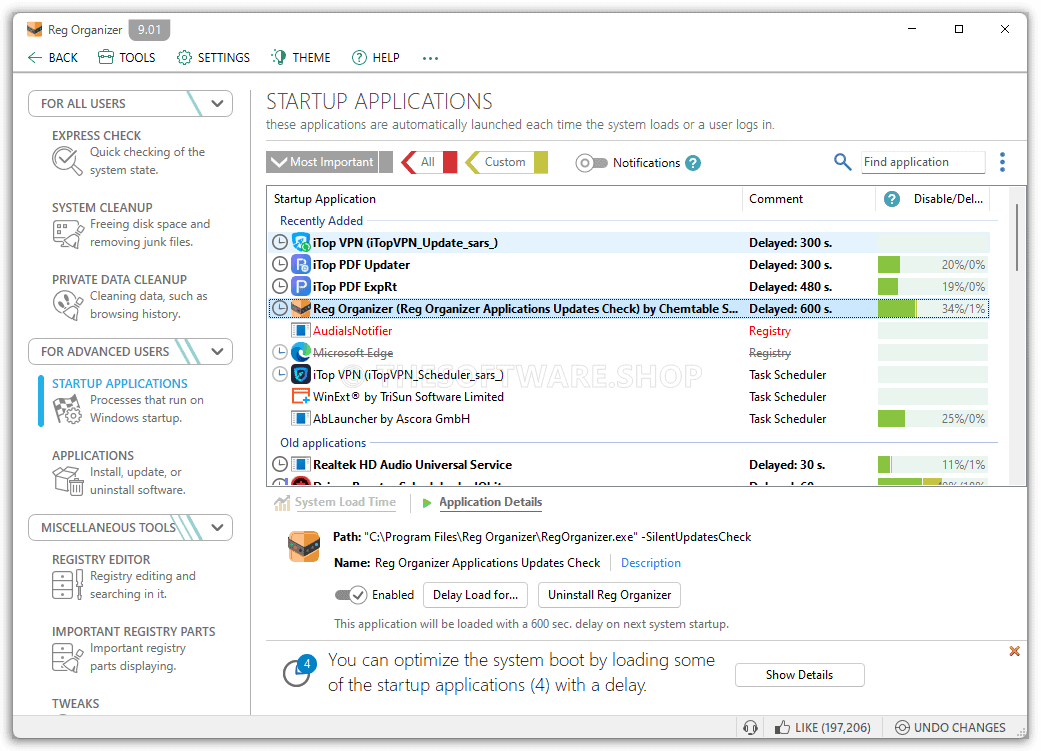Open the Startup Applications flag icon
The height and width of the screenshot is (751, 1041).
click(67, 409)
